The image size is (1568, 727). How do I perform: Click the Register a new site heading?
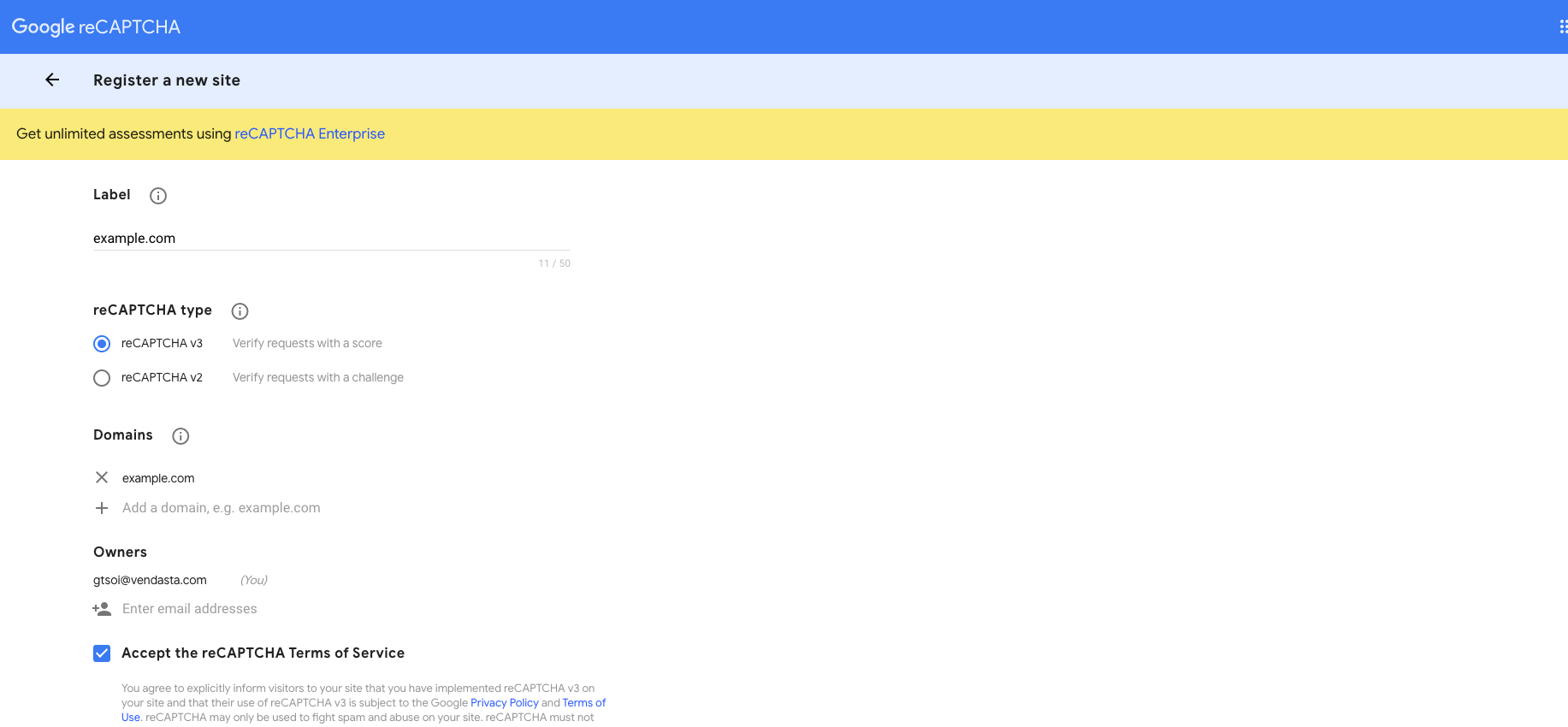click(x=167, y=80)
